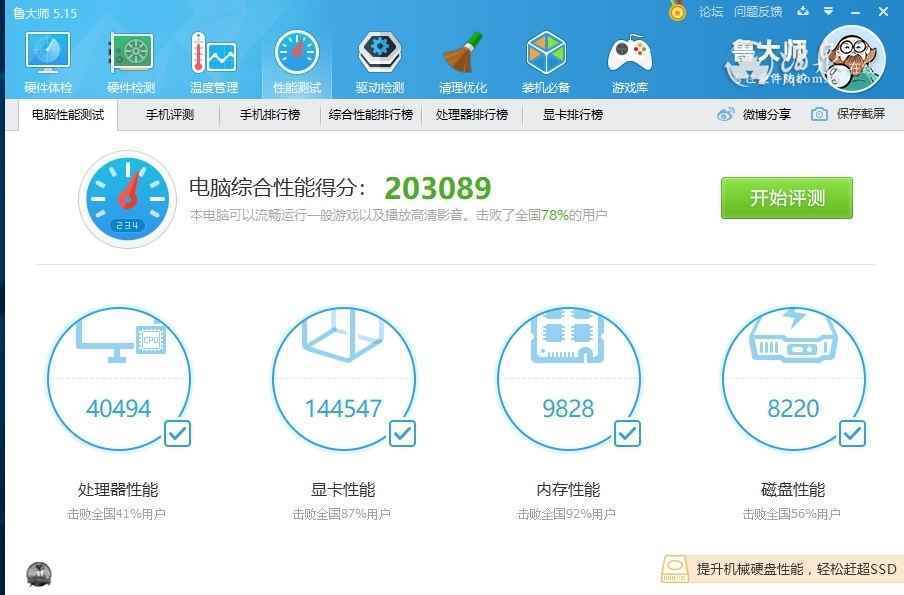This screenshot has height=595, width=904.
Task: Click the 磁盘性能 disk drive circle
Action: coord(793,378)
